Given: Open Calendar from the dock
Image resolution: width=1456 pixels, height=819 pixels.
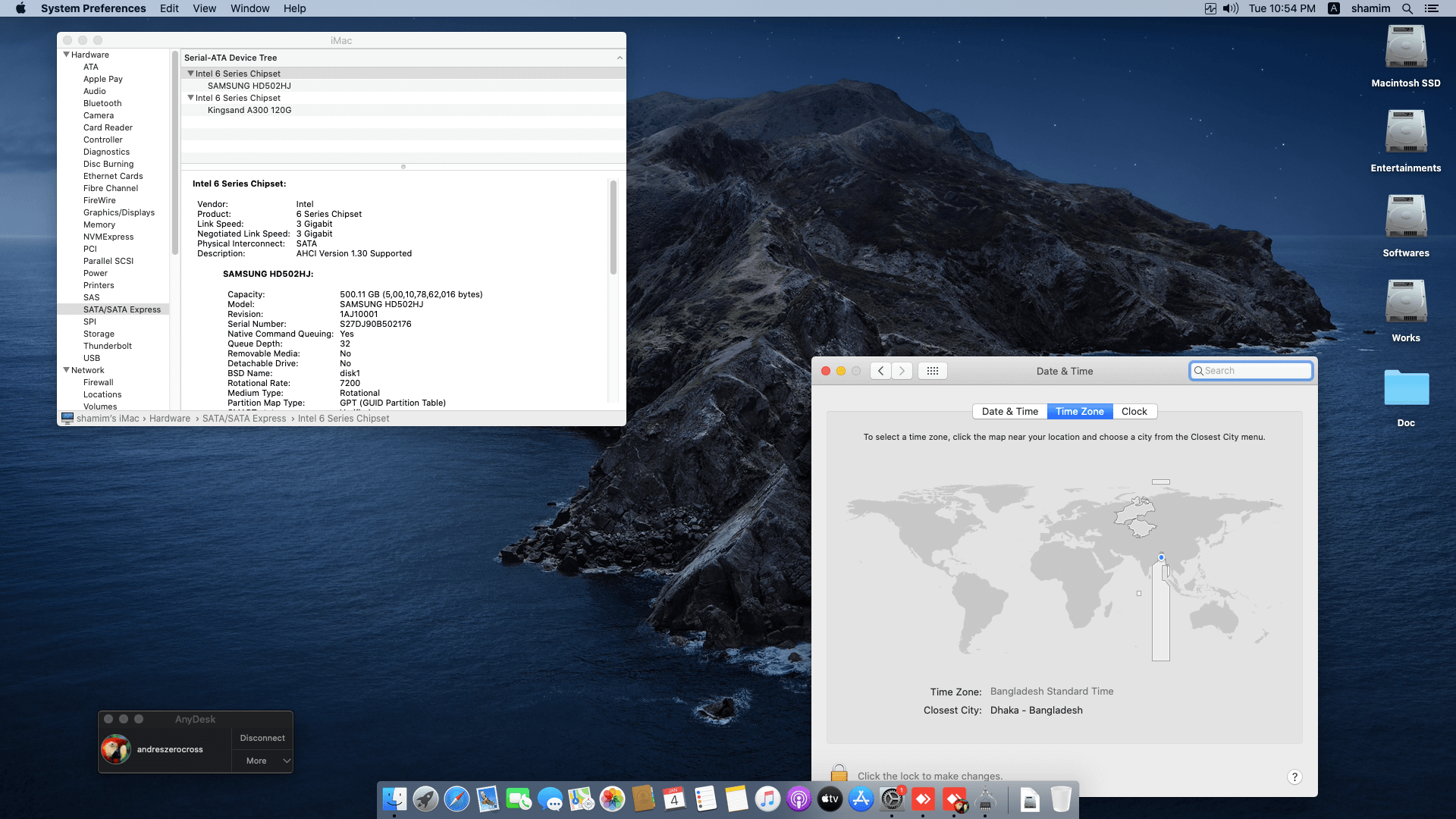Looking at the screenshot, I should point(674,799).
